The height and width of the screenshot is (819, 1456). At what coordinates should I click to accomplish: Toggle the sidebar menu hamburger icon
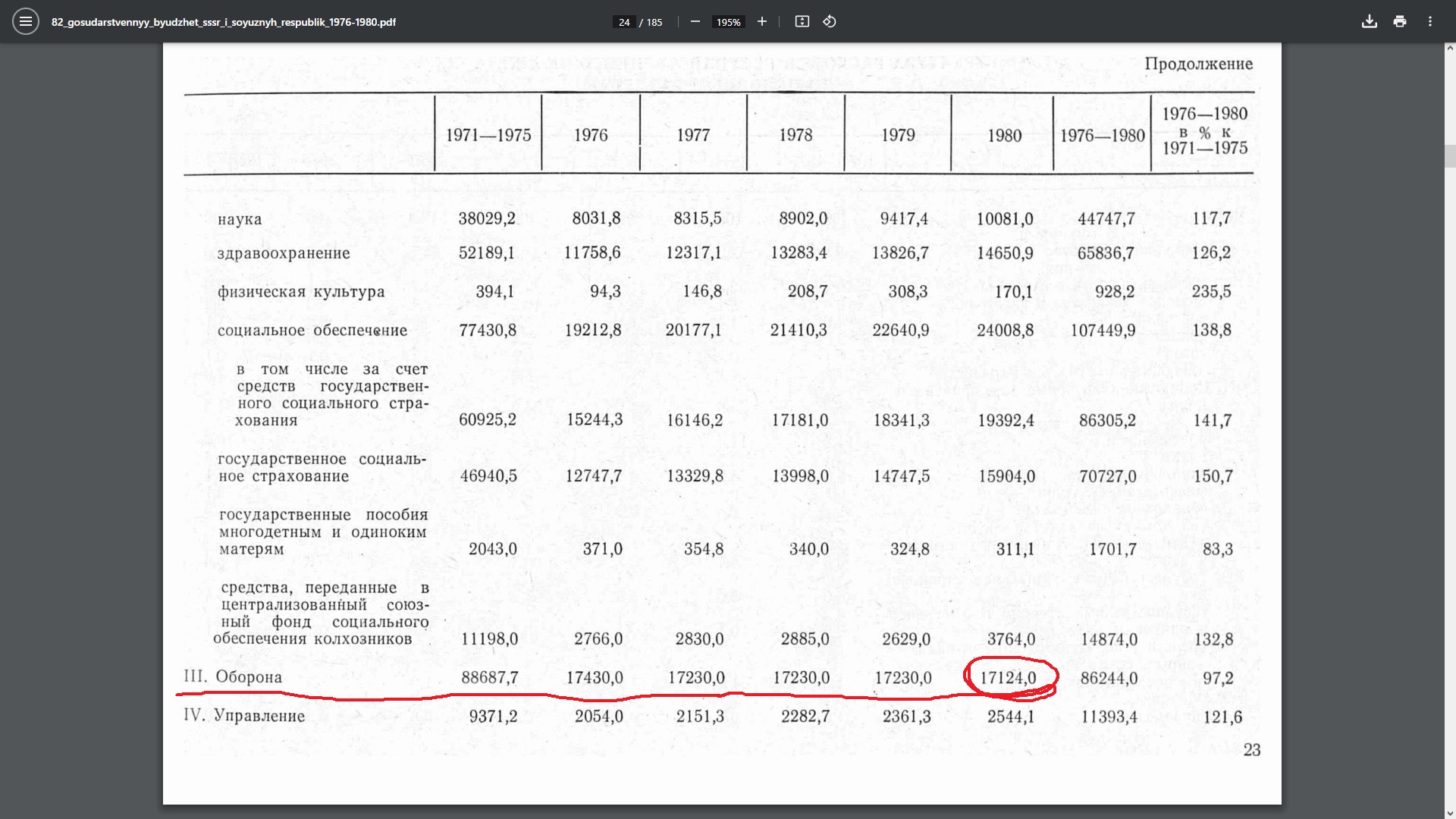coord(25,21)
